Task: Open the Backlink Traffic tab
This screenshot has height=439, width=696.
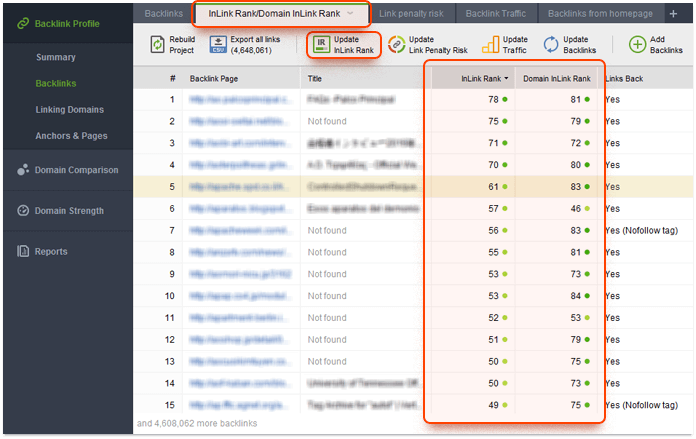Action: [495, 14]
